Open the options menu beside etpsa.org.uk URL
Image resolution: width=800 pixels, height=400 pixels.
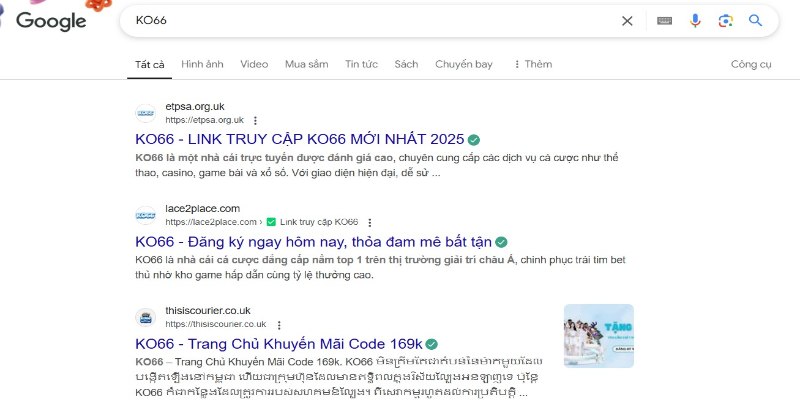(255, 120)
